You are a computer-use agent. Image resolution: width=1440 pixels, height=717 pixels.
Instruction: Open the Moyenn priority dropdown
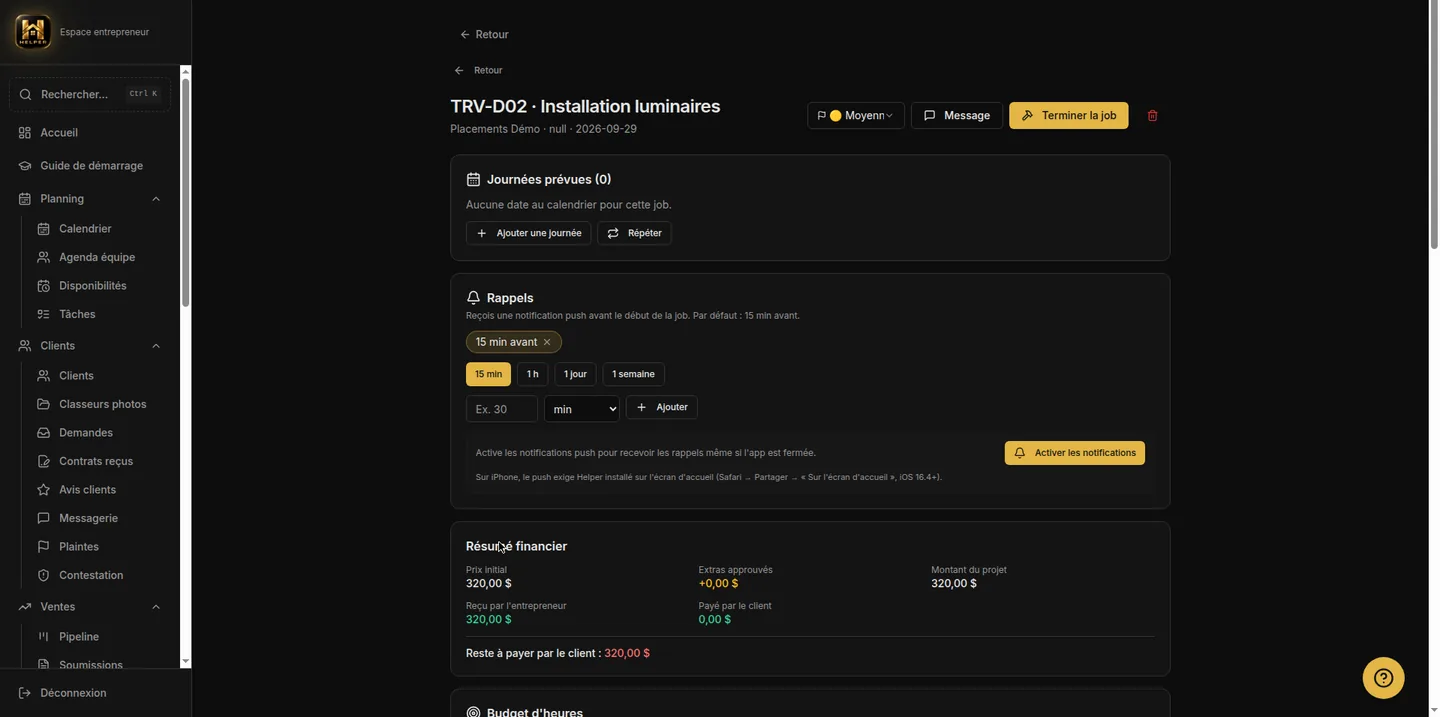coord(856,116)
